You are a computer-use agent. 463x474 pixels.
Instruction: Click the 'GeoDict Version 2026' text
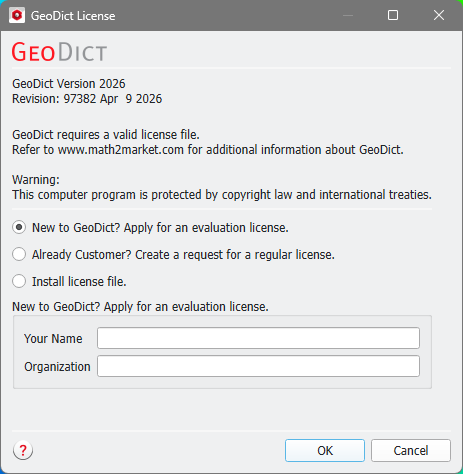point(69,84)
